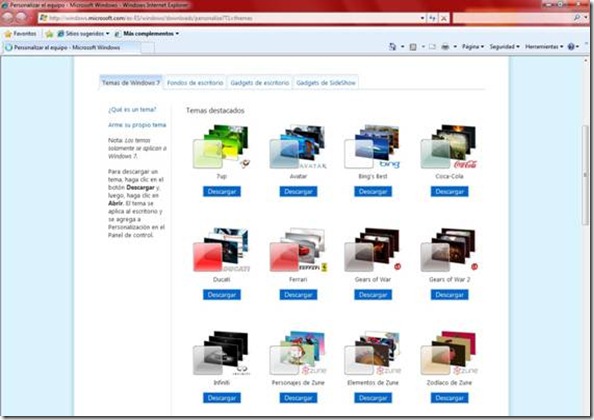Open the Home icon dropdown arrow

pos(402,47)
